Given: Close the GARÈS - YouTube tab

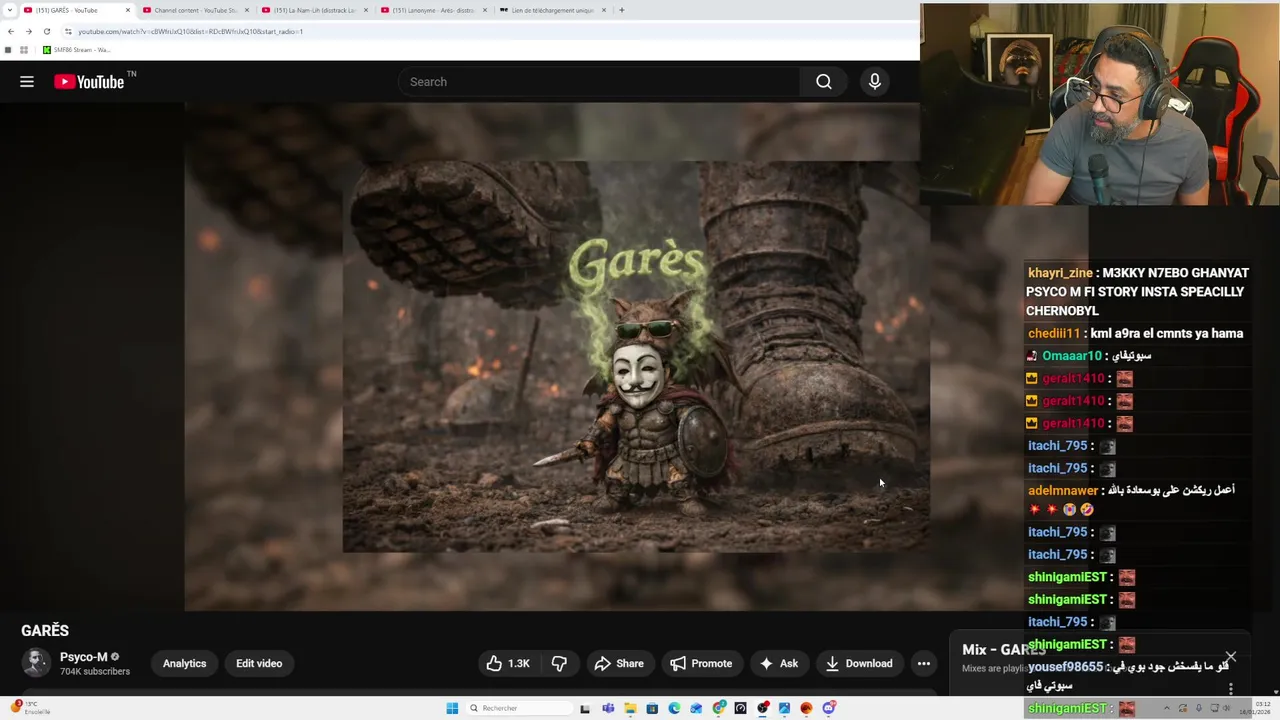Looking at the screenshot, I should 128,10.
